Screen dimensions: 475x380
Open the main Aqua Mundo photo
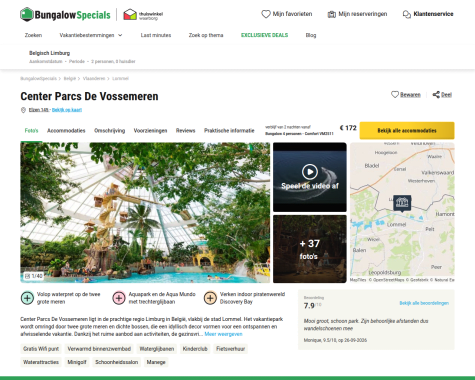145,213
